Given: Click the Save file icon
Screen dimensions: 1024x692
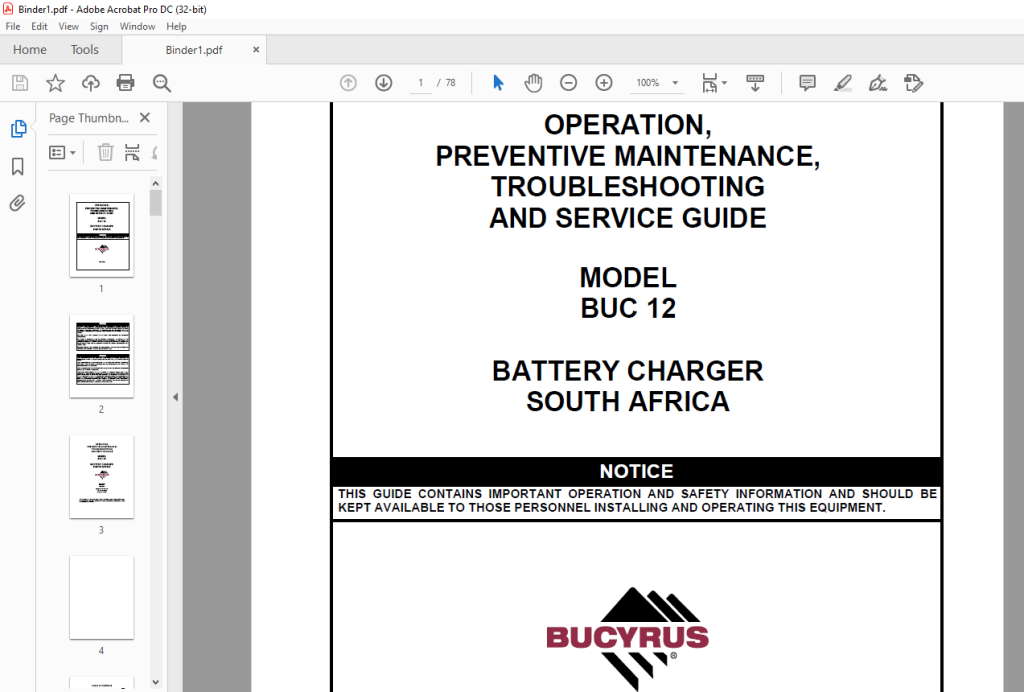Looking at the screenshot, I should 20,83.
